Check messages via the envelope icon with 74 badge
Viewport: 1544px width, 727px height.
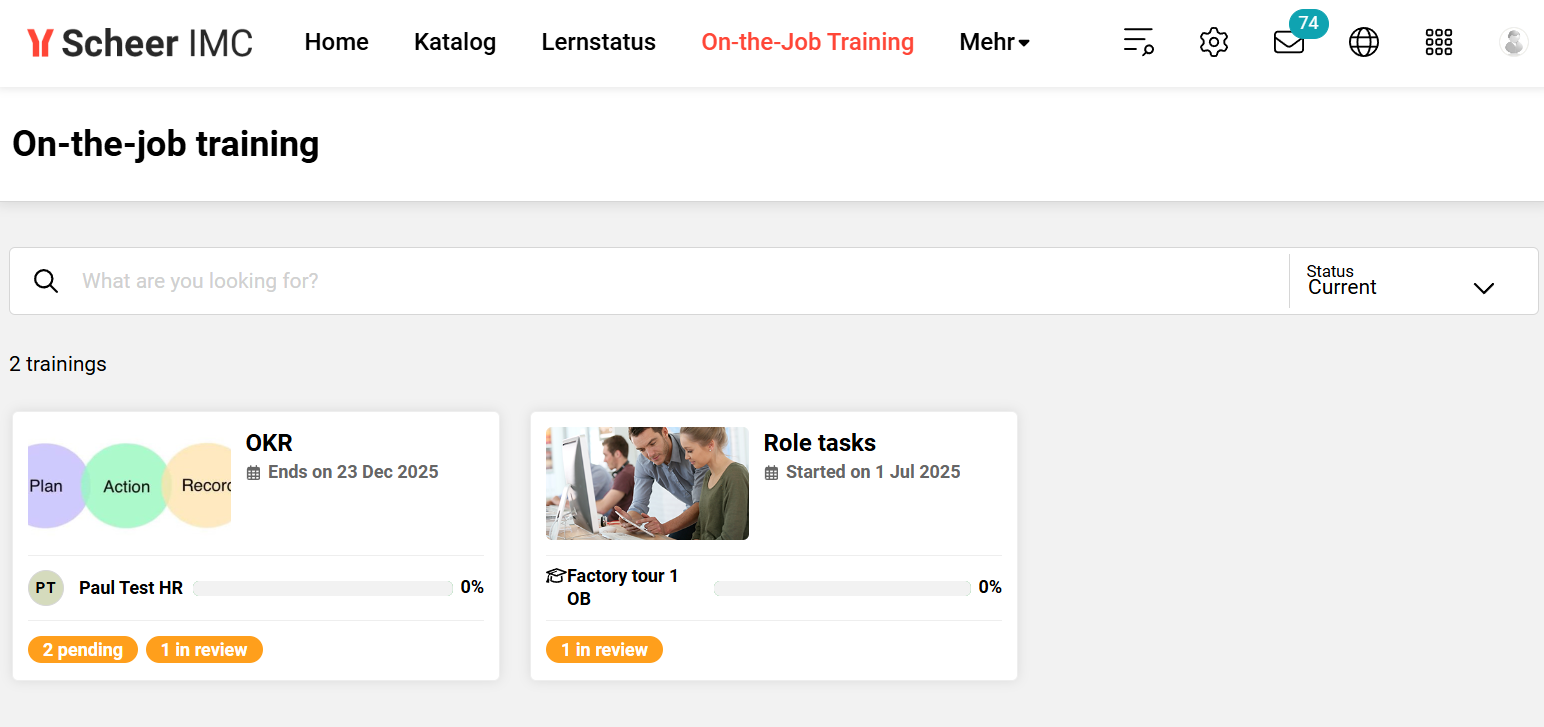tap(1288, 44)
